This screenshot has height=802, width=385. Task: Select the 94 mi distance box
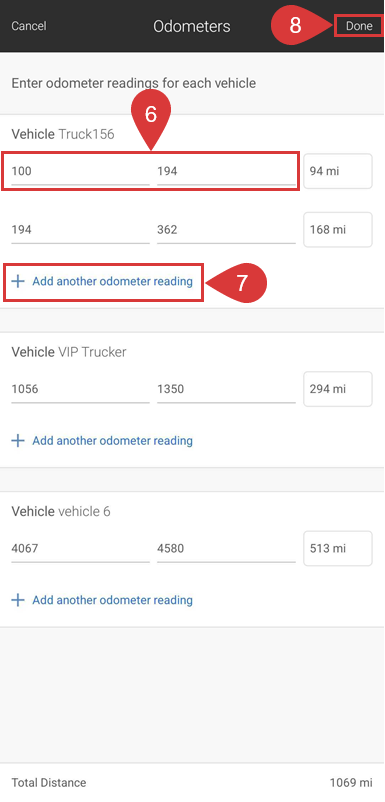pyautogui.click(x=338, y=171)
